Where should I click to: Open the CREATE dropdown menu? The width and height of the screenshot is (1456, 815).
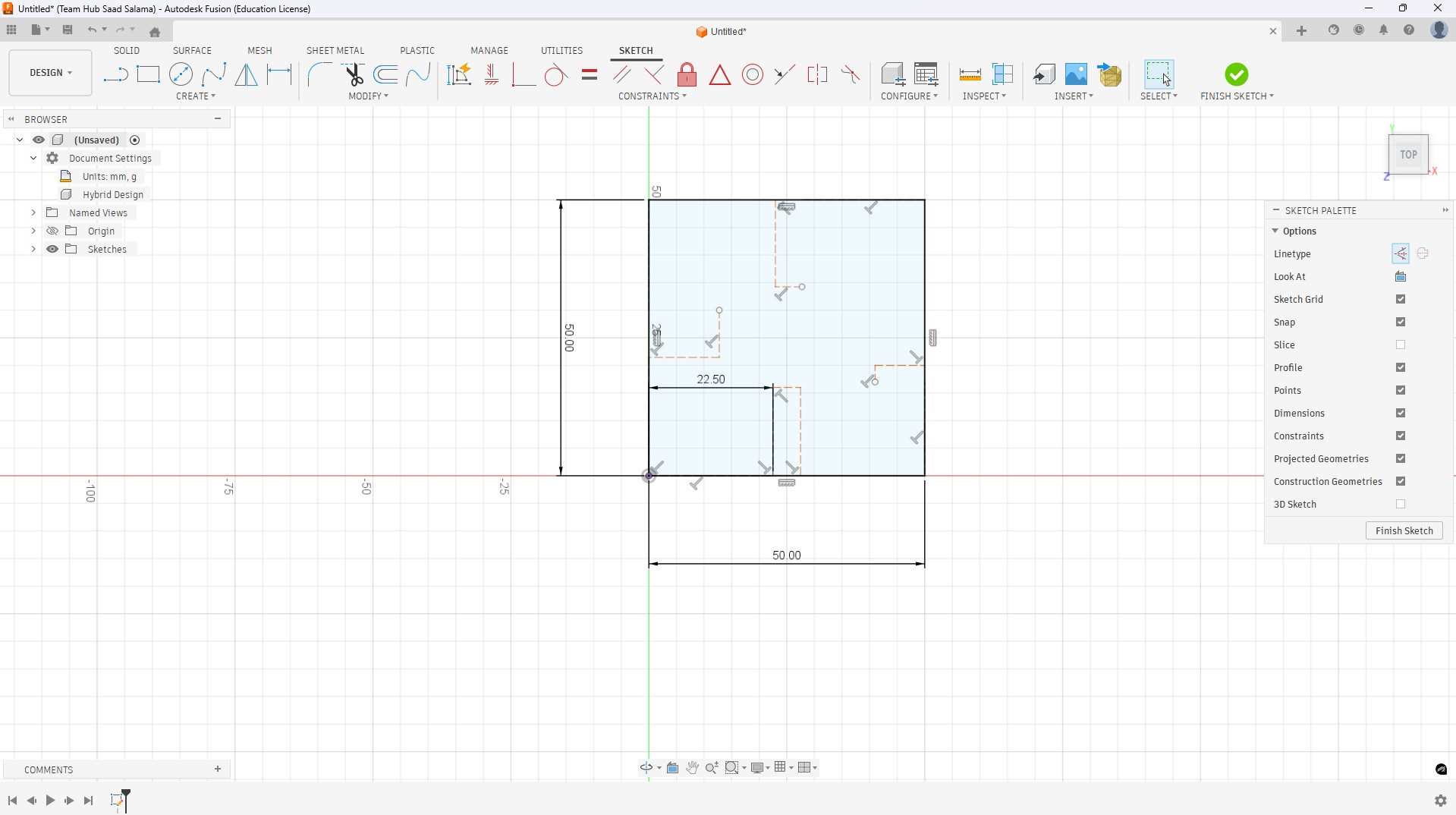pos(196,96)
